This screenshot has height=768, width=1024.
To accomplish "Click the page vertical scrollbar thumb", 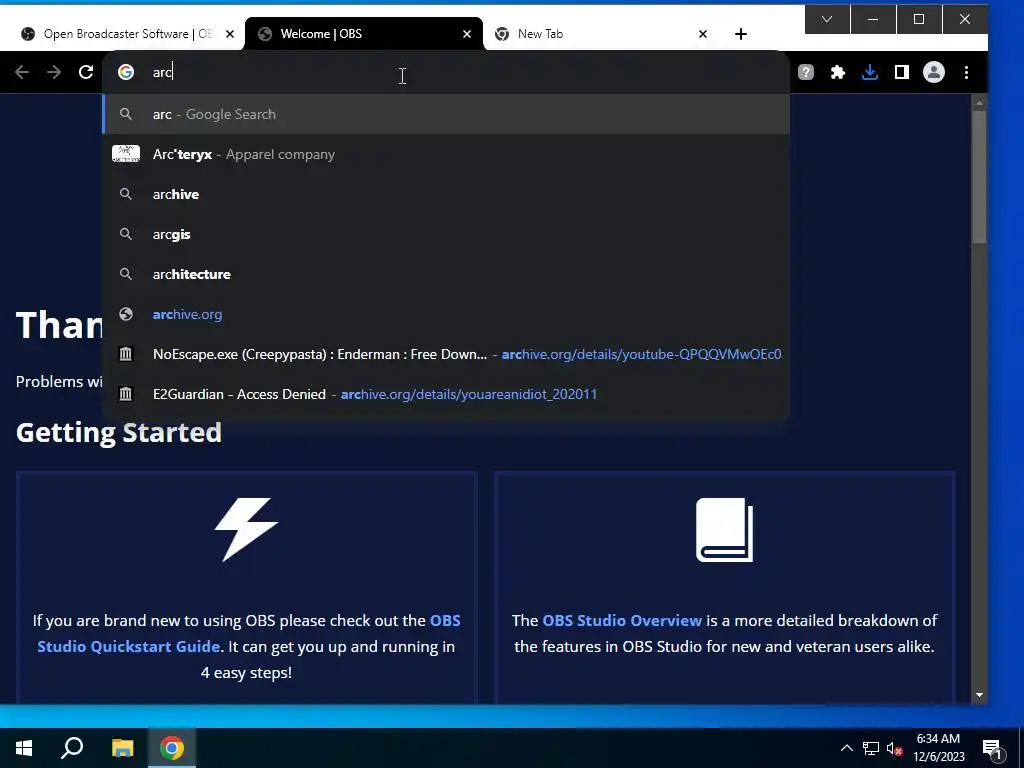I will pyautogui.click(x=979, y=176).
